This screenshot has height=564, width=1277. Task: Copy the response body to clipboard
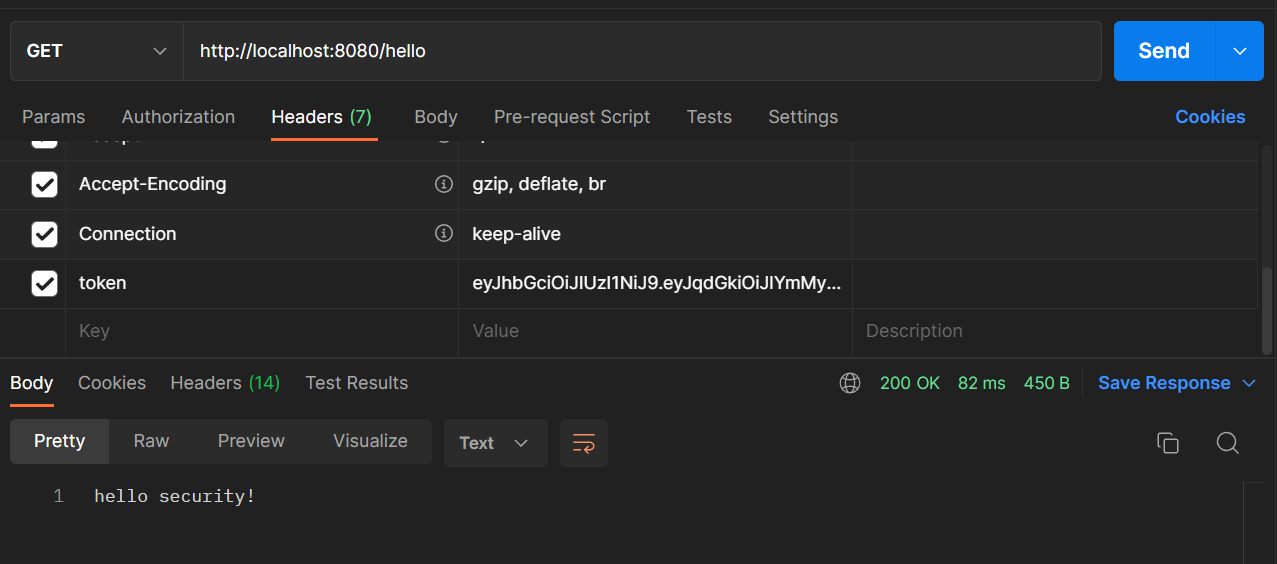(x=1167, y=443)
